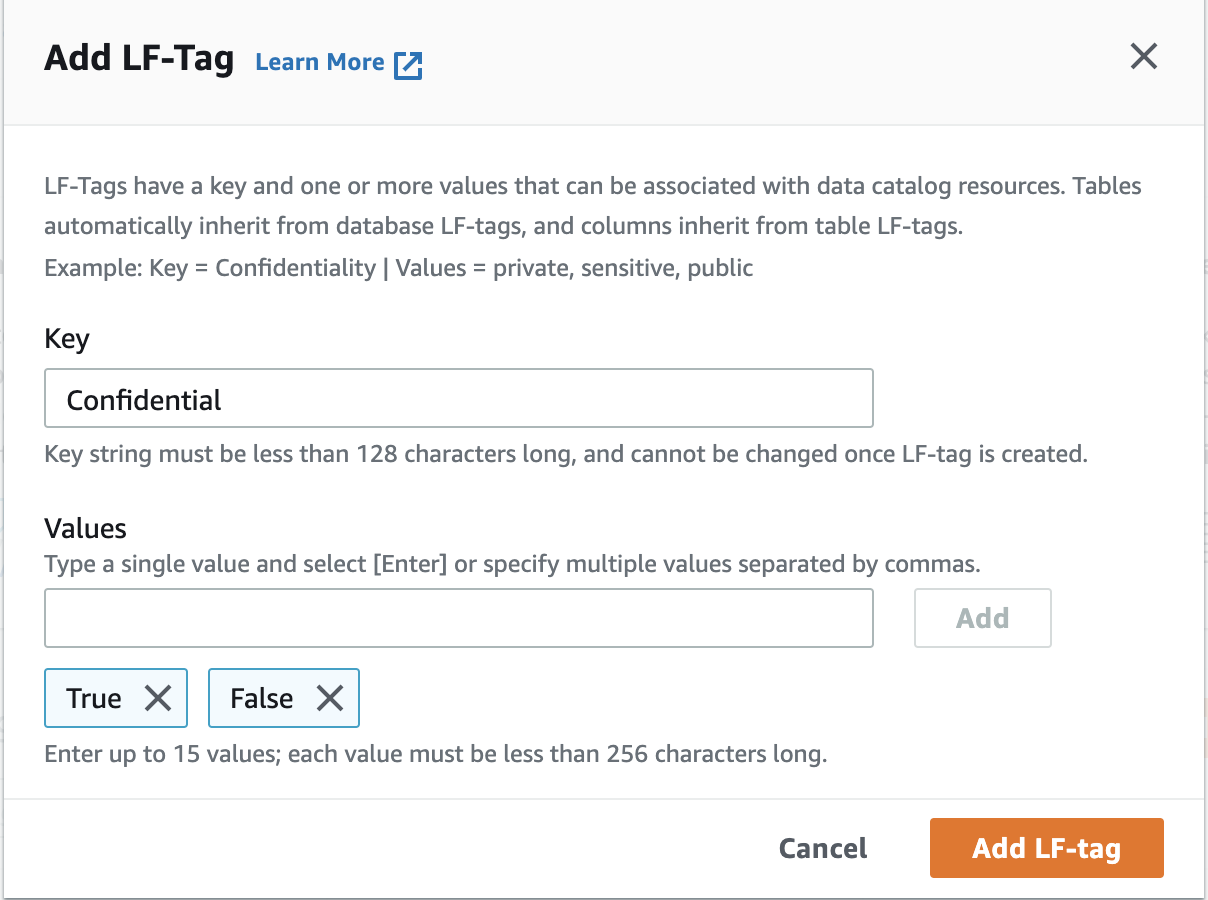This screenshot has width=1208, height=900.
Task: Remove the False value tag
Action: 330,698
